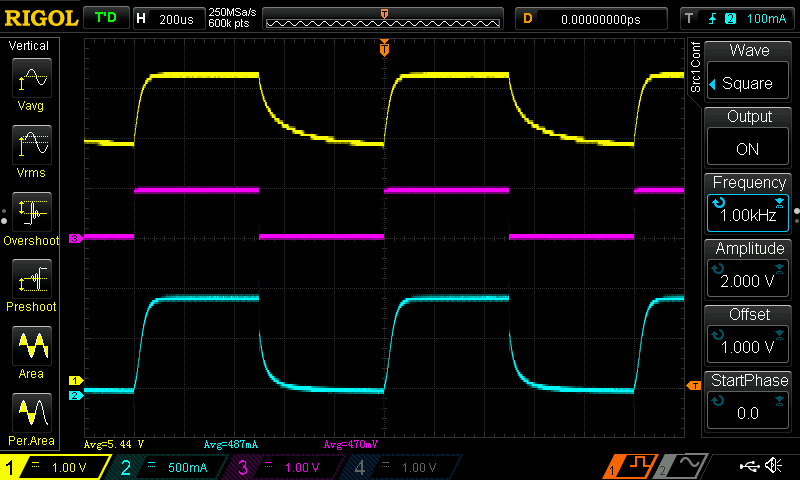Click the USB connection status icon

coord(748,466)
